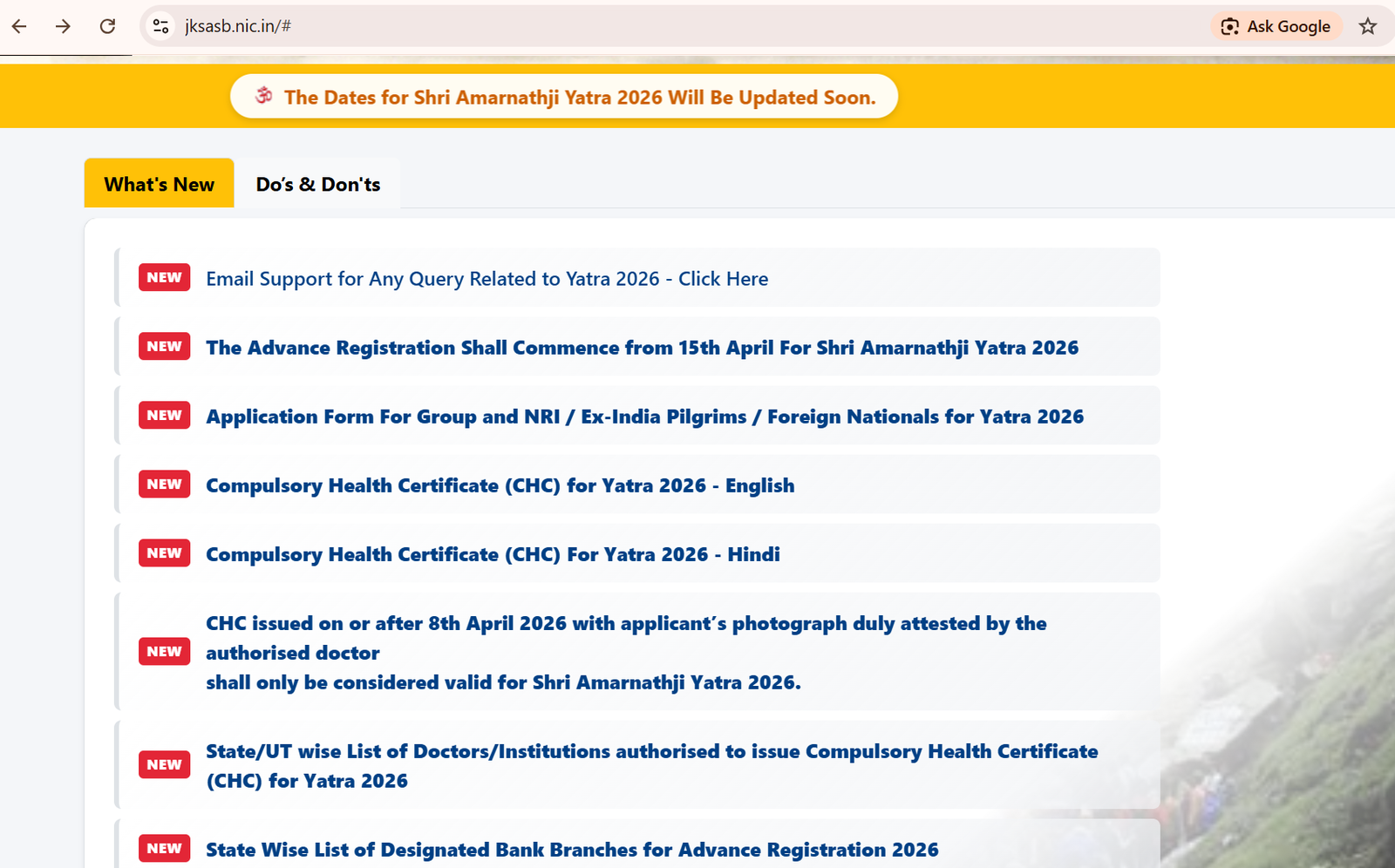Reload the page with refresh icon
The width and height of the screenshot is (1395, 868).
point(107,26)
